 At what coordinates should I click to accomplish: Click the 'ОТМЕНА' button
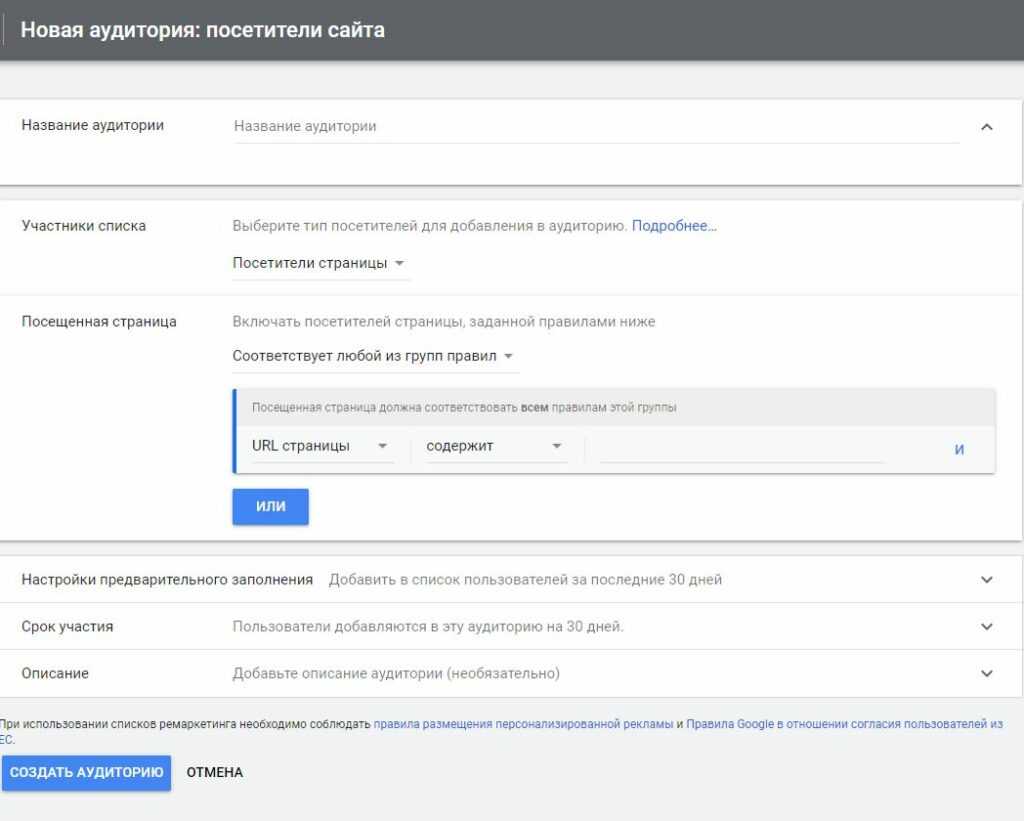tap(214, 773)
